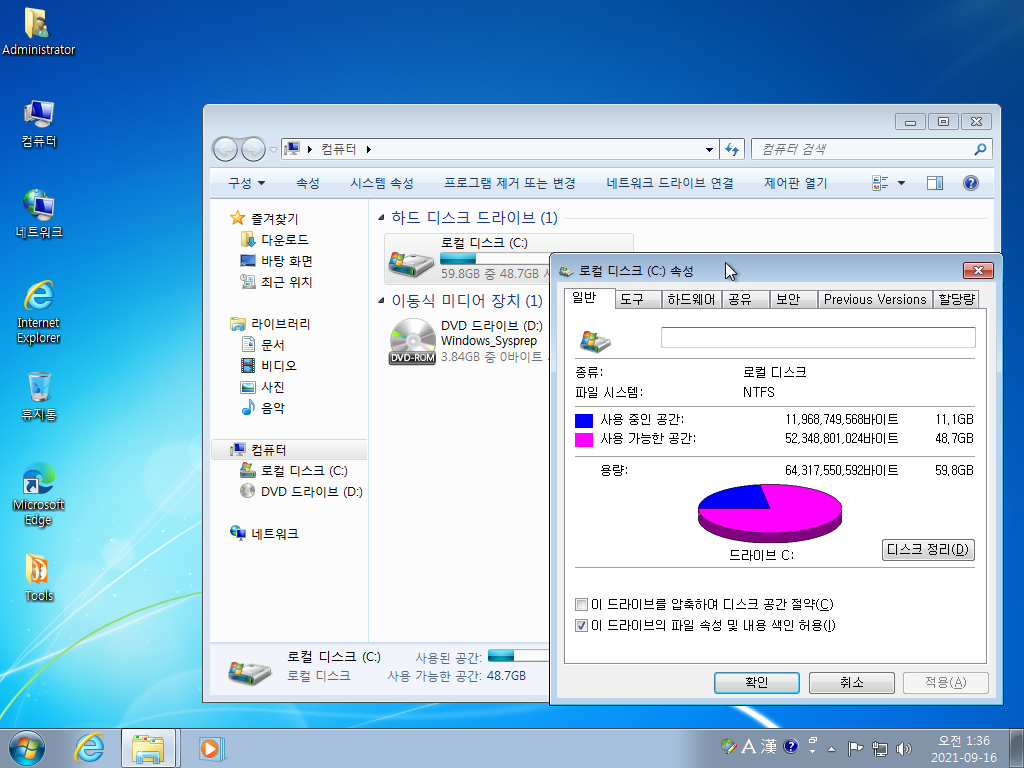Select the 로컬 디스크 (C:) drive icon
The image size is (1024, 768).
pyautogui.click(x=411, y=263)
